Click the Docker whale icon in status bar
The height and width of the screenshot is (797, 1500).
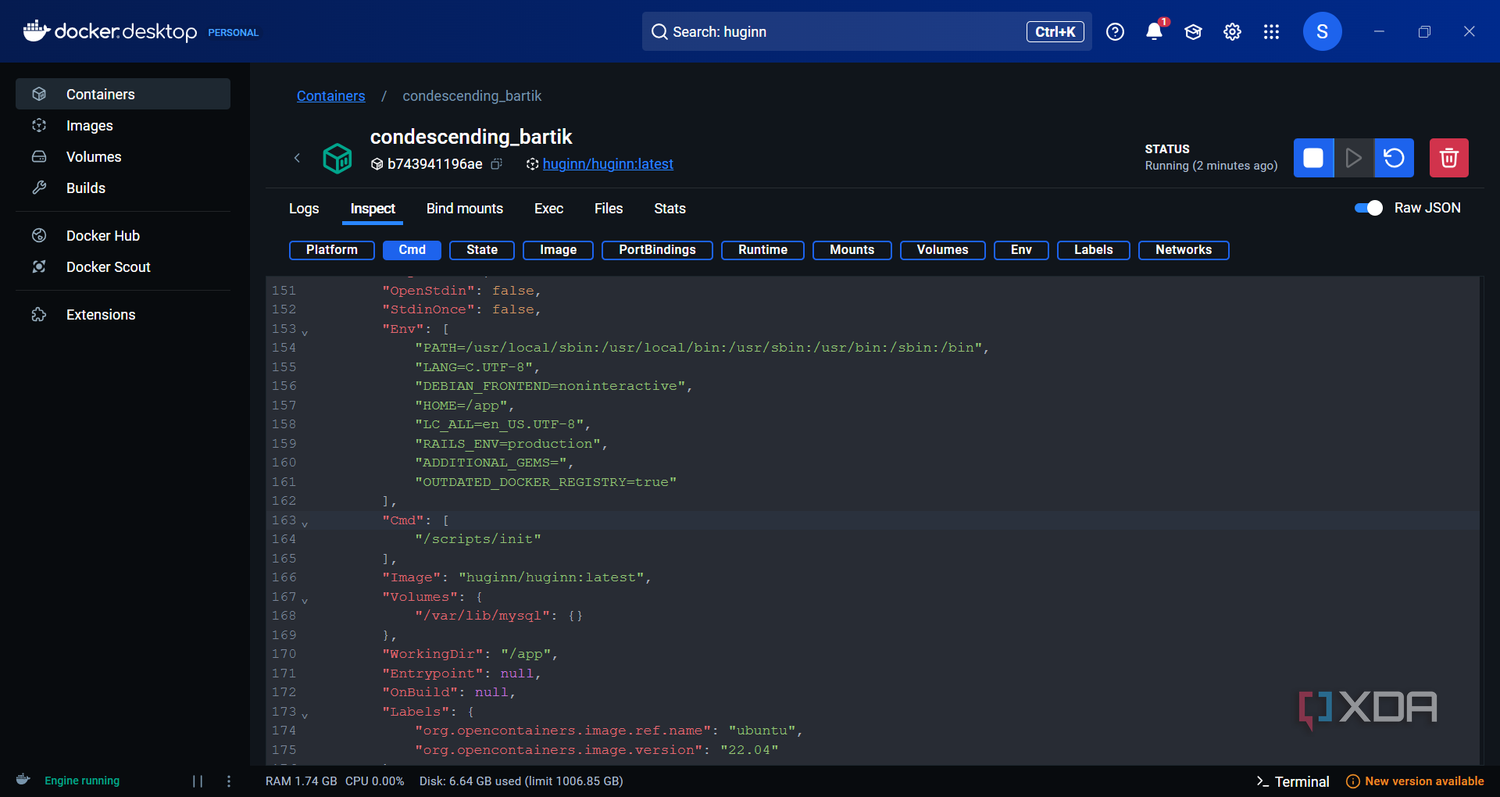[x=23, y=780]
